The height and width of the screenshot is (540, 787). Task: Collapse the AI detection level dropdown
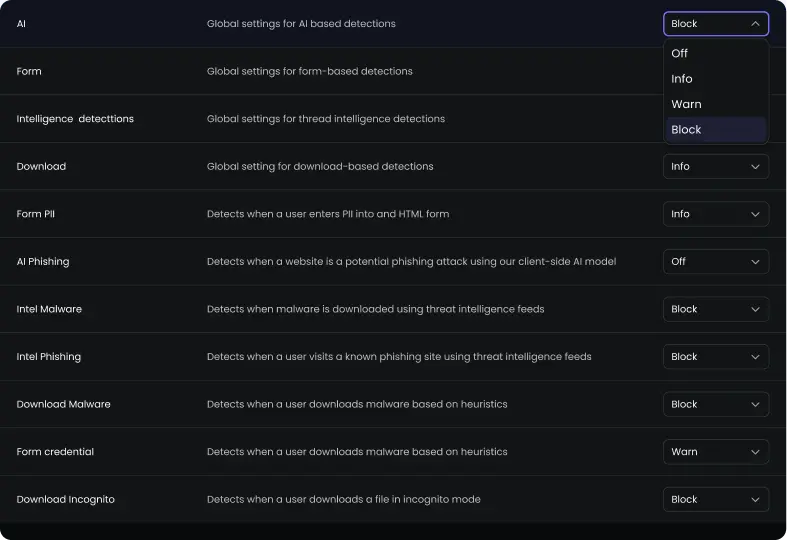click(715, 24)
